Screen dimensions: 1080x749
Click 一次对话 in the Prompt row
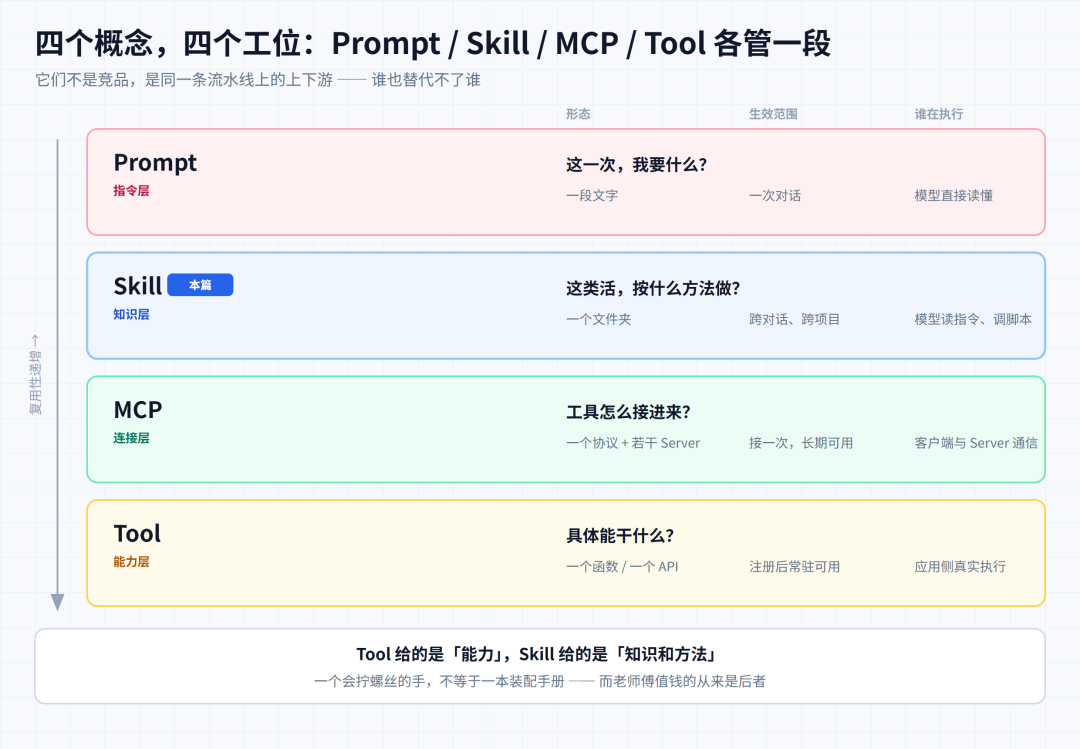(x=776, y=196)
